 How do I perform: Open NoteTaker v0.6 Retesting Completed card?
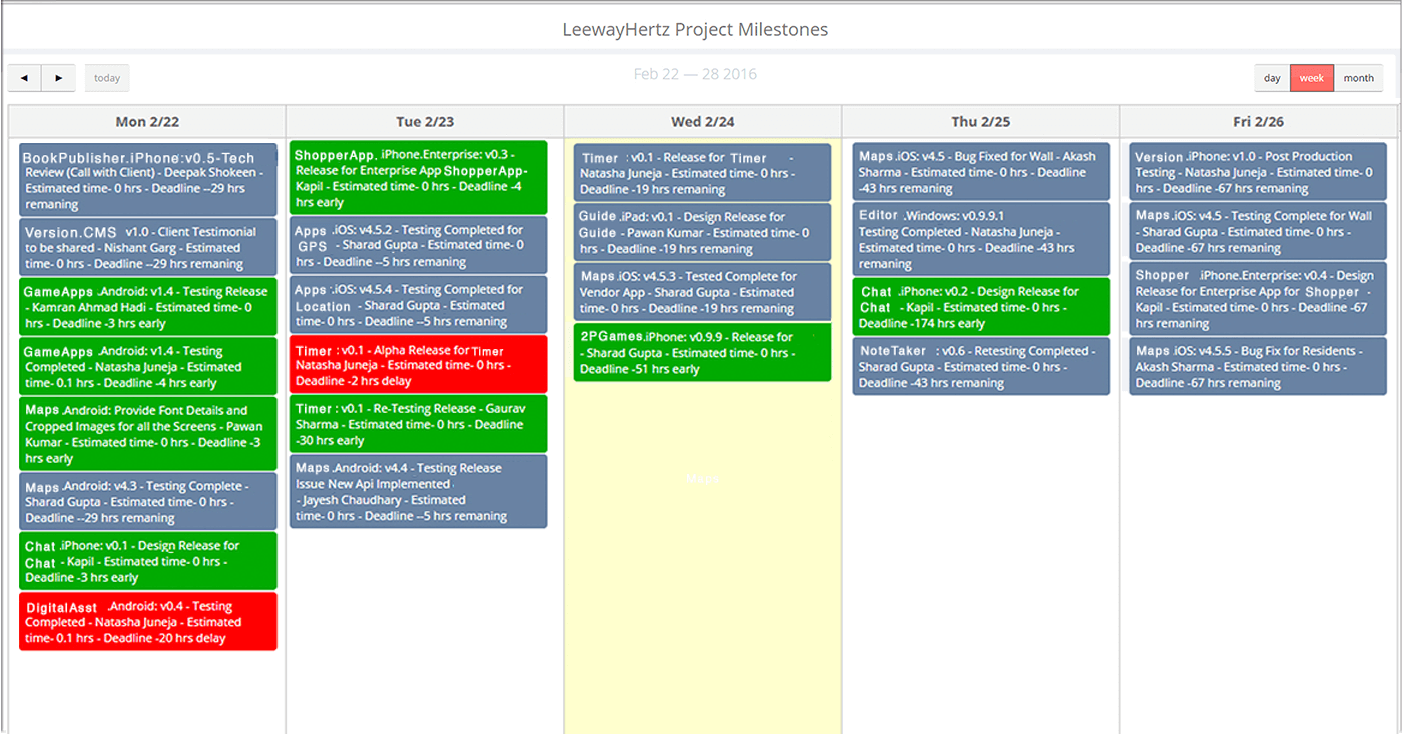[x=981, y=366]
